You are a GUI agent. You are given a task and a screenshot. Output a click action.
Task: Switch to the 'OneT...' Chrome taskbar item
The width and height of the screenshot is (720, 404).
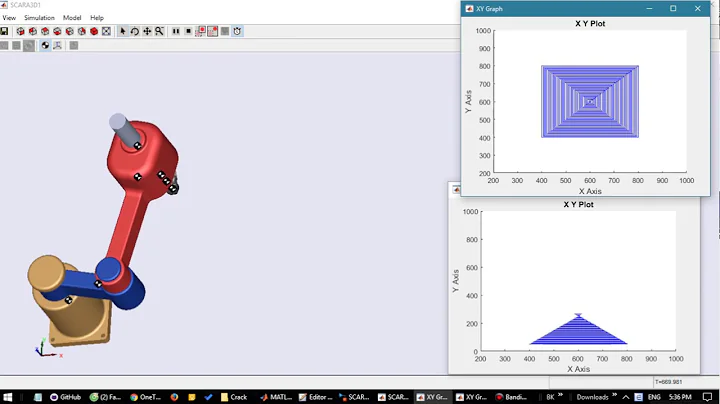tap(145, 397)
